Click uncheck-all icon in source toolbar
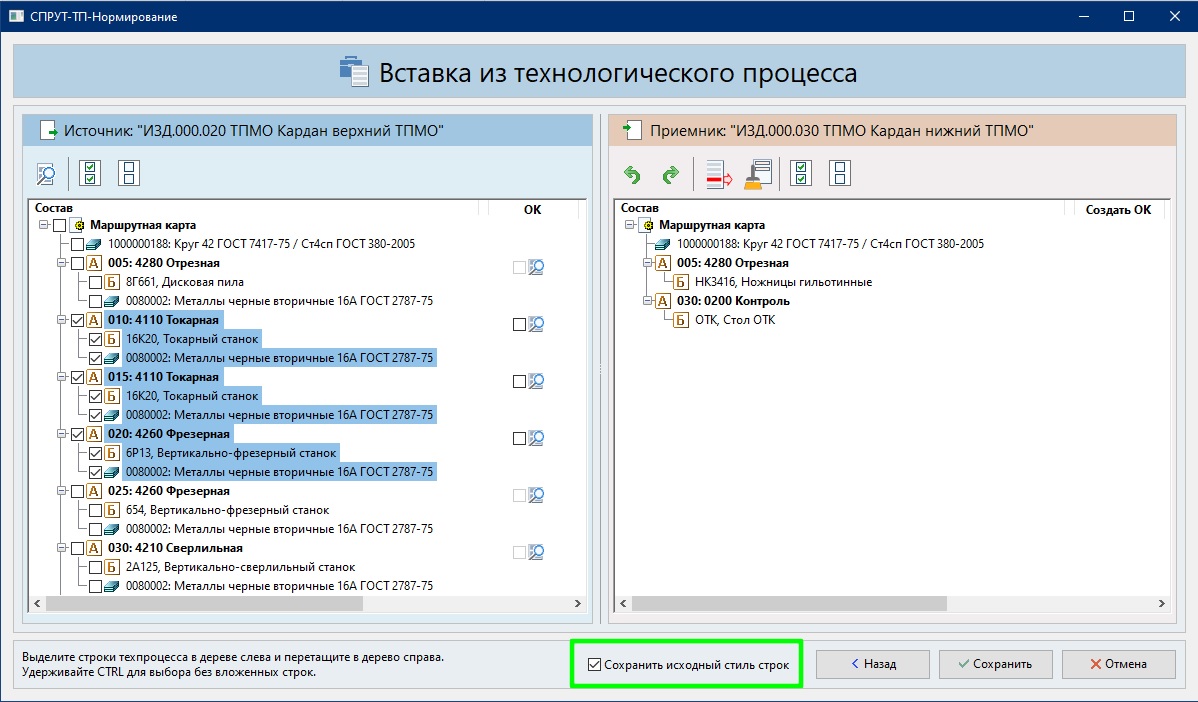The width and height of the screenshot is (1198, 702). [129, 174]
